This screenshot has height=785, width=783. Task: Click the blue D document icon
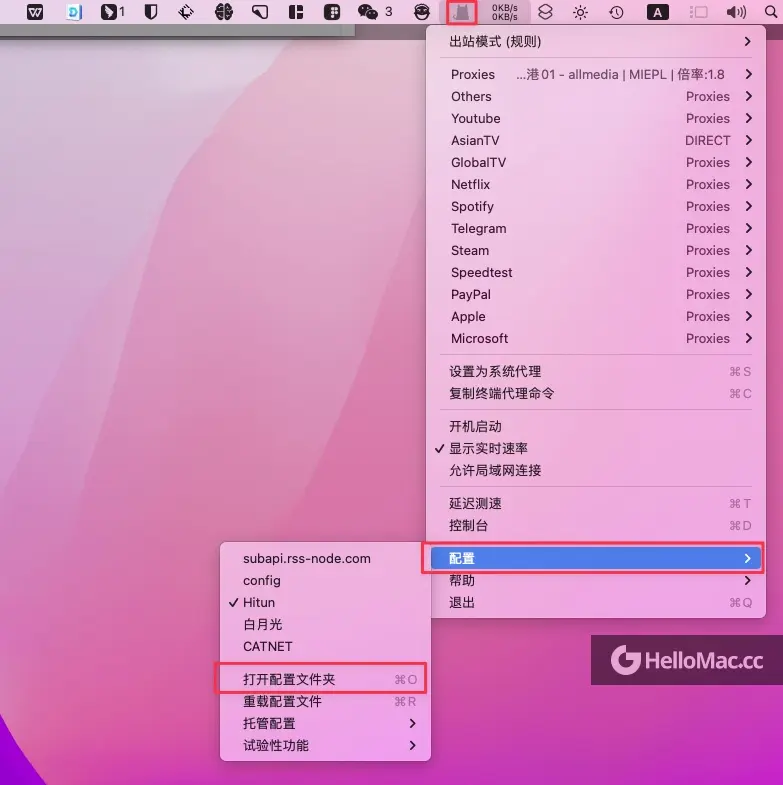point(74,12)
